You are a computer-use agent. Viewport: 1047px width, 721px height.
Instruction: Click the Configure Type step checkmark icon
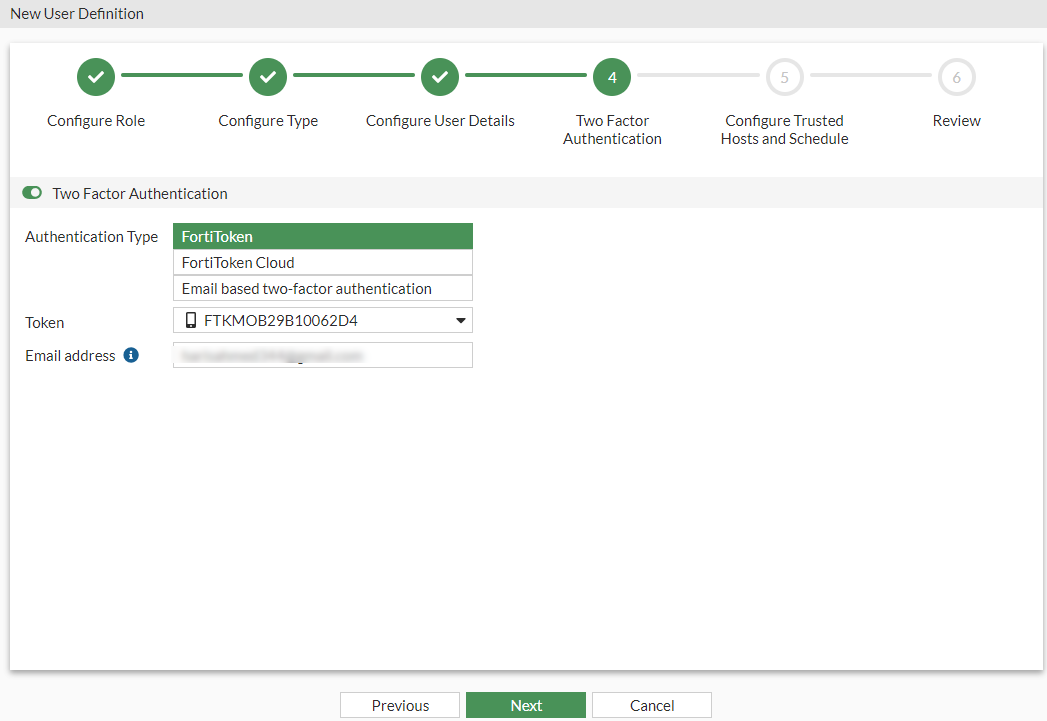click(x=267, y=77)
